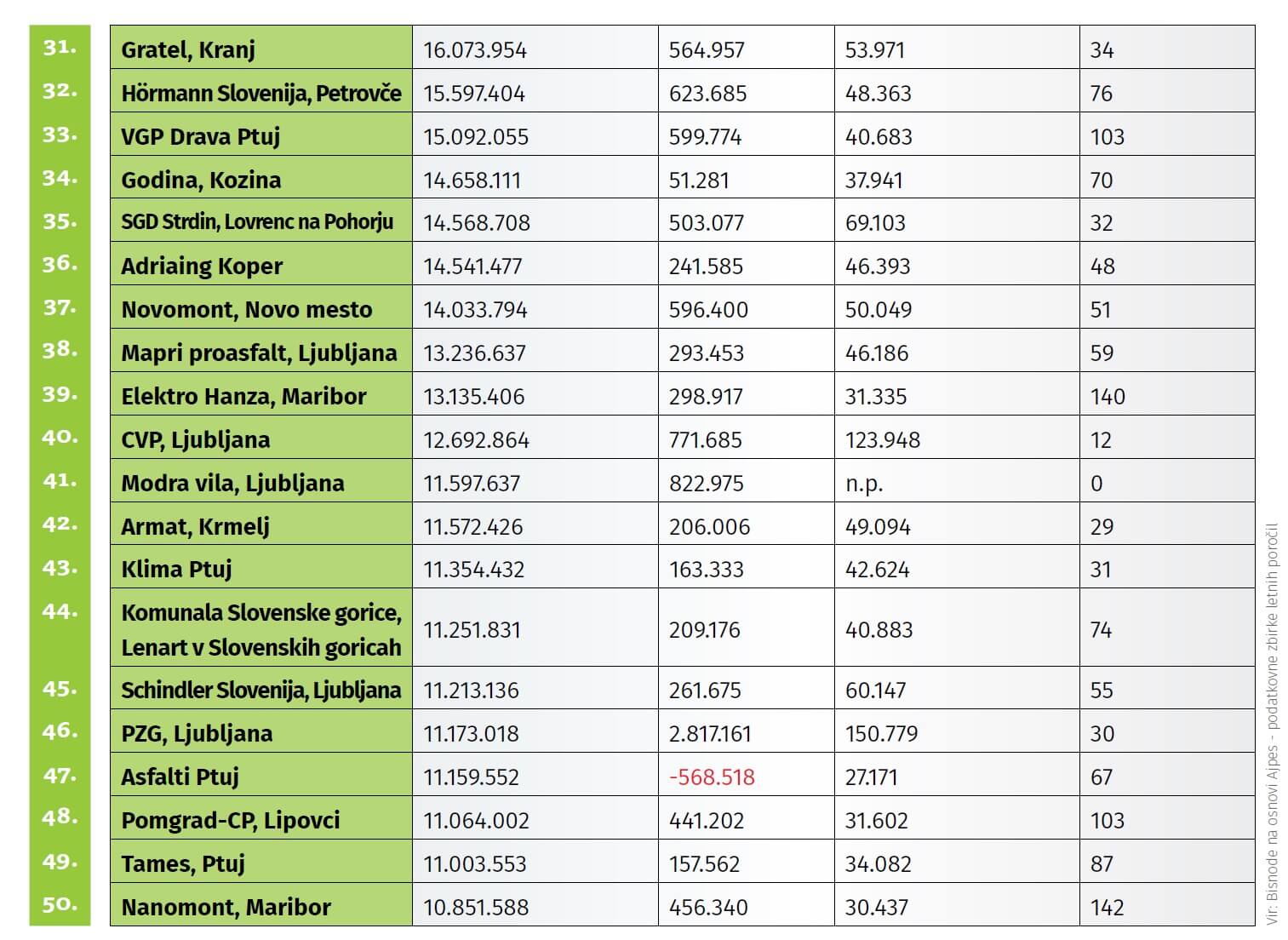Click the Godina, Kozina company cell

pyautogui.click(x=260, y=180)
